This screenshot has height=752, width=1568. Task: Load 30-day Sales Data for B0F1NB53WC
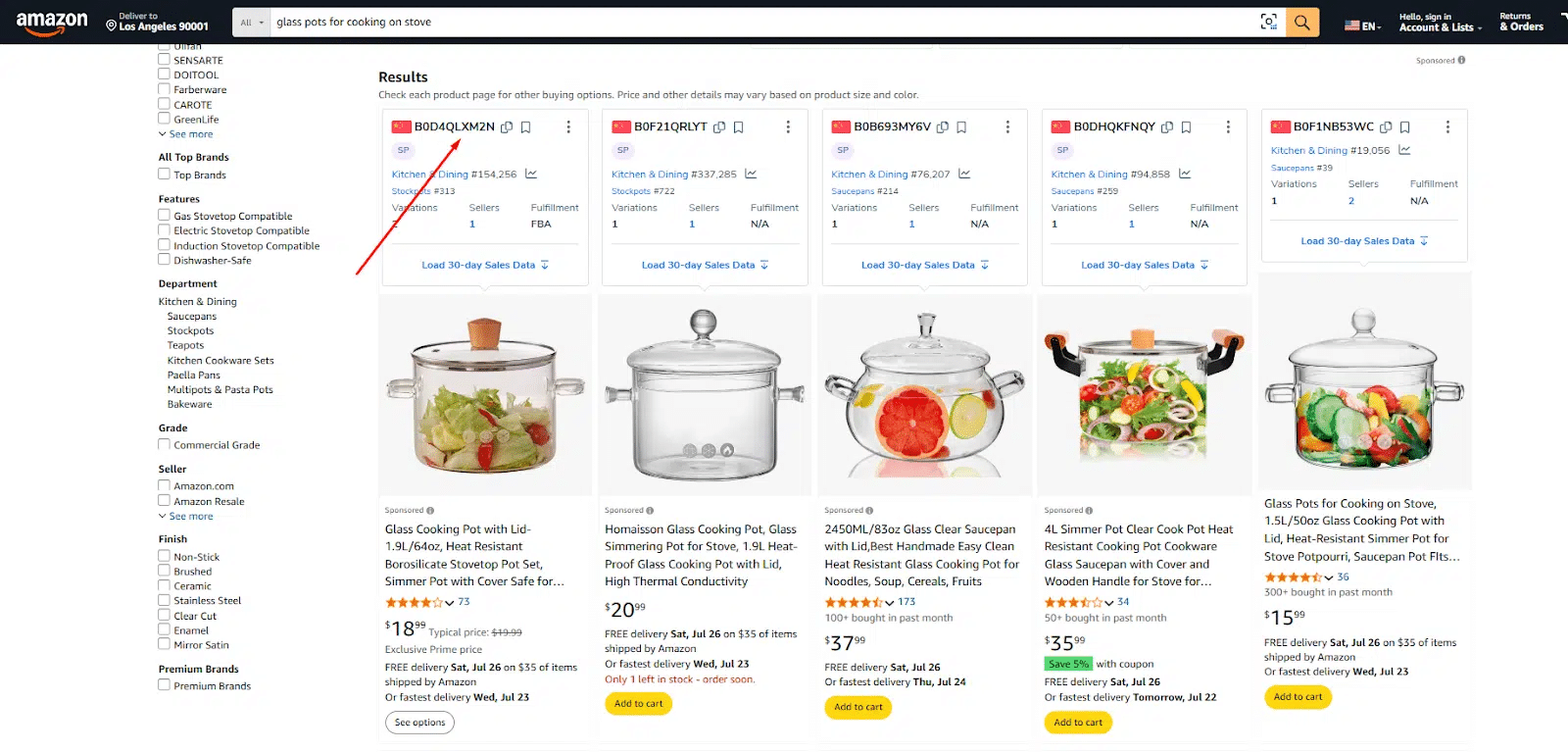1364,241
